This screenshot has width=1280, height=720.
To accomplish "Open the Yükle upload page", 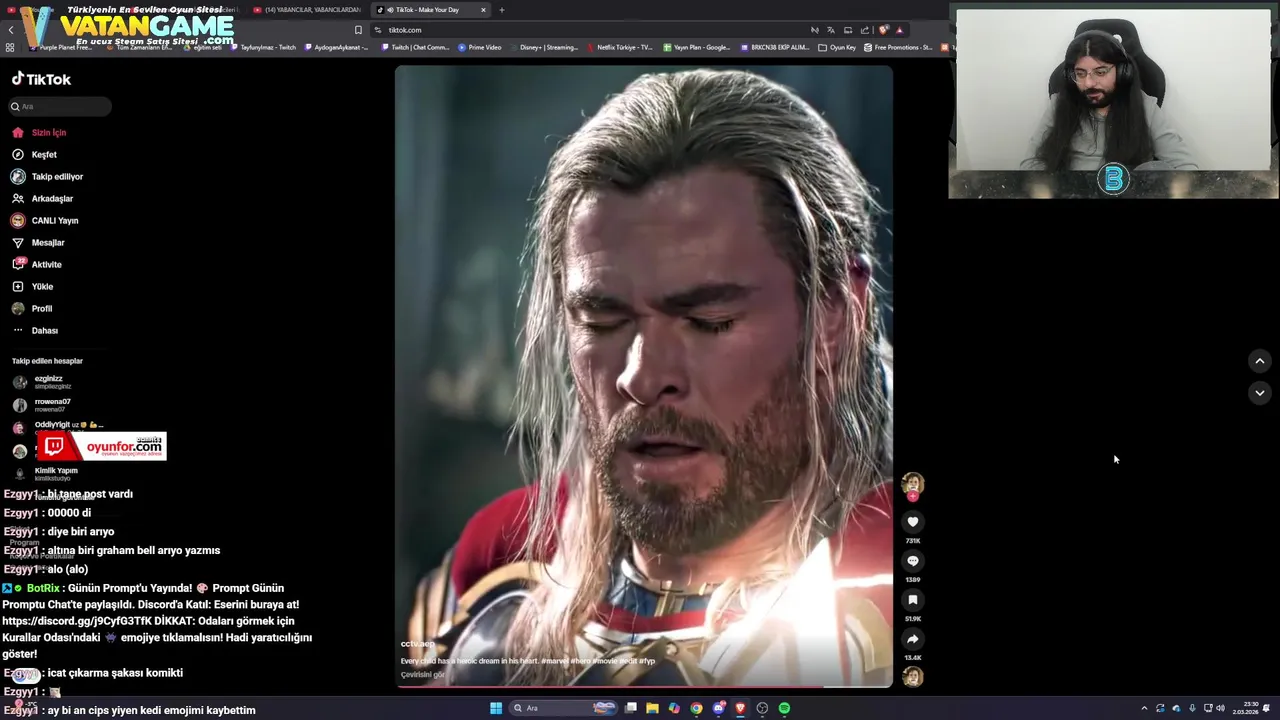I will [x=32, y=287].
